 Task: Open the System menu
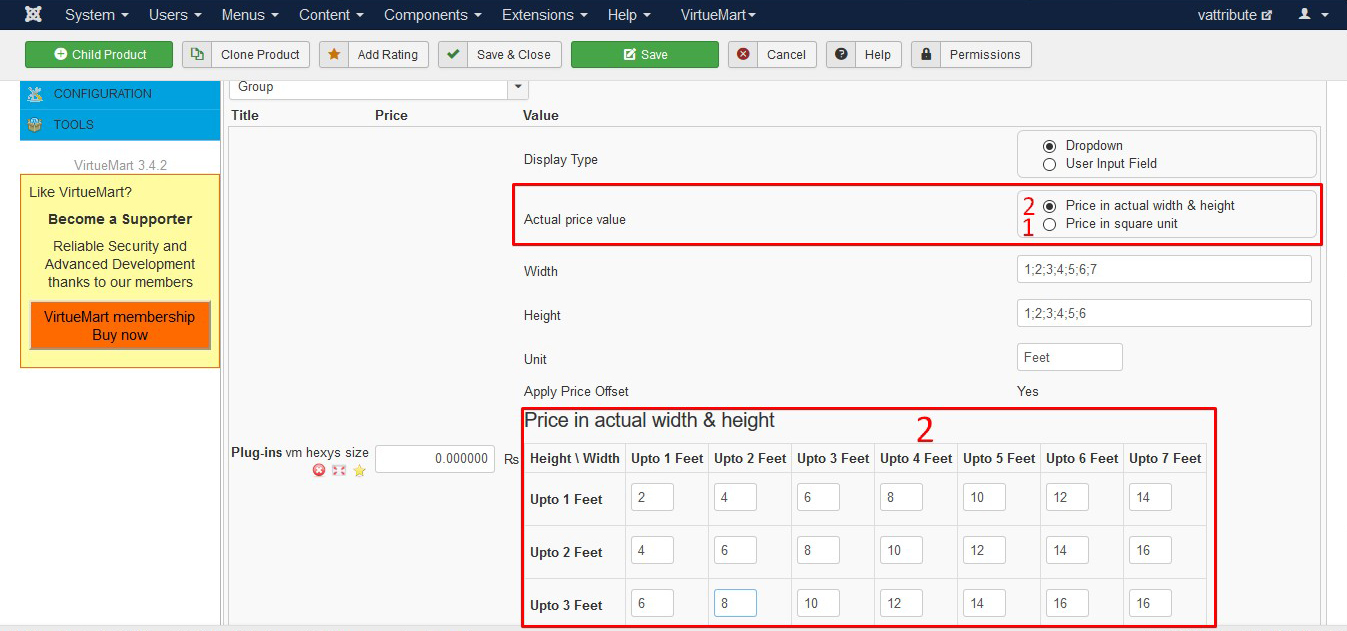coord(96,15)
